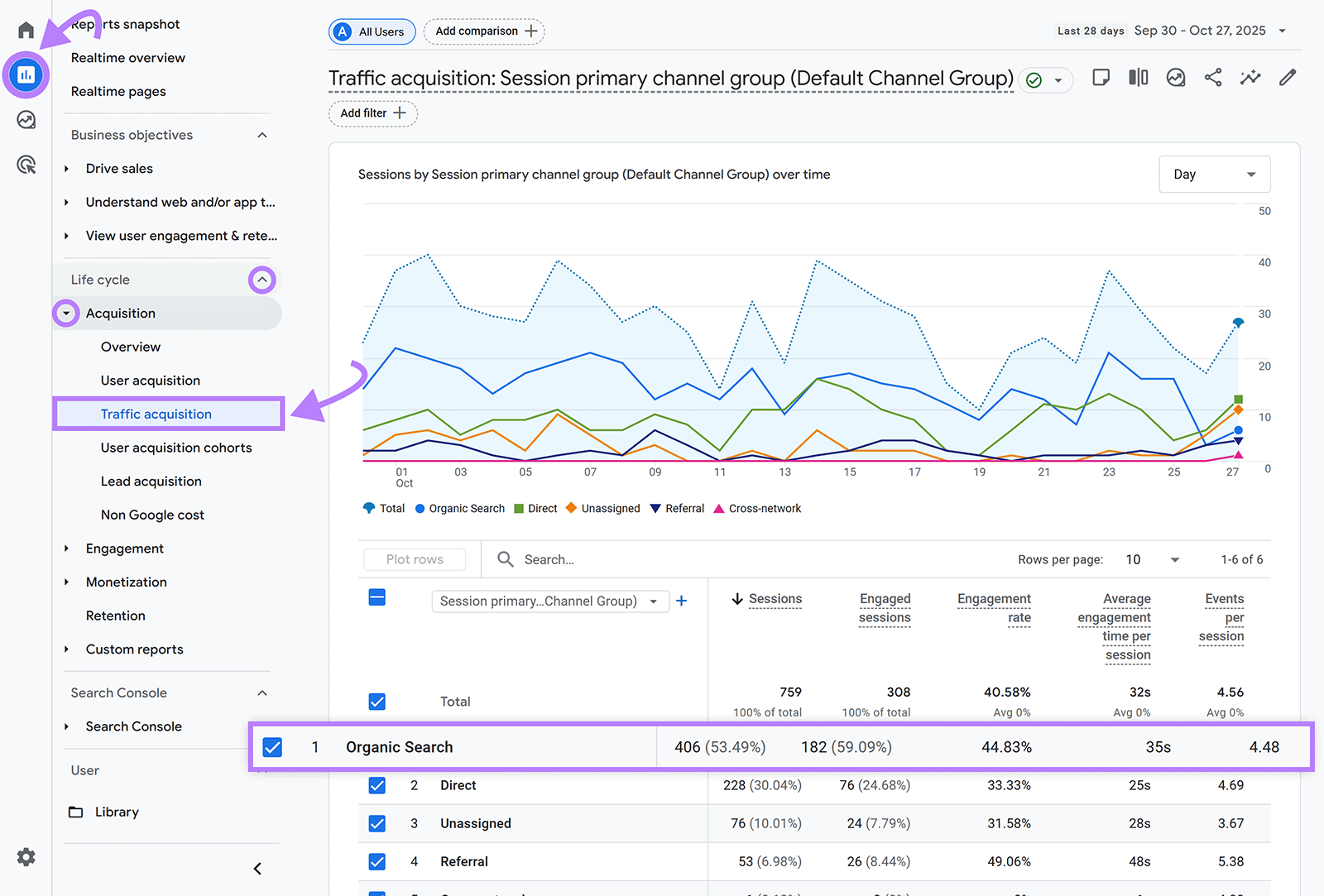Open the Day granularity dropdown
Viewport: 1324px width, 896px height.
pyautogui.click(x=1214, y=174)
